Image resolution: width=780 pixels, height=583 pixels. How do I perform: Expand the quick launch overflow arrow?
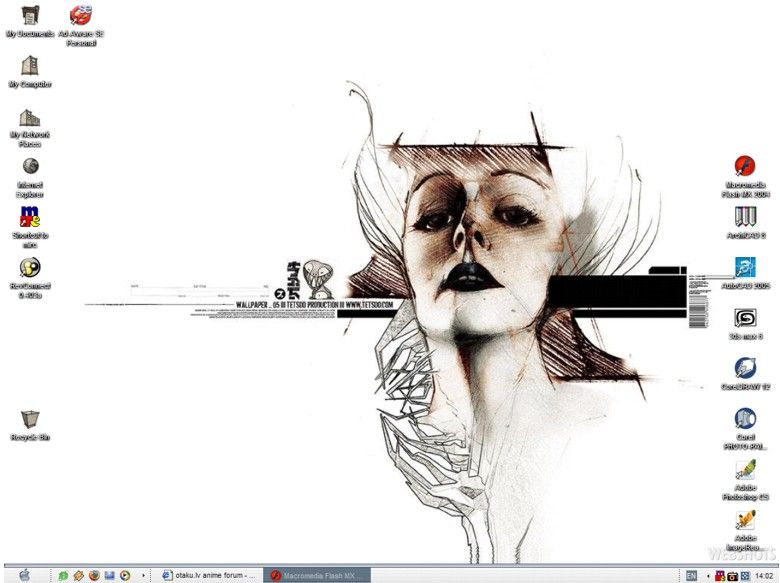pyautogui.click(x=143, y=576)
